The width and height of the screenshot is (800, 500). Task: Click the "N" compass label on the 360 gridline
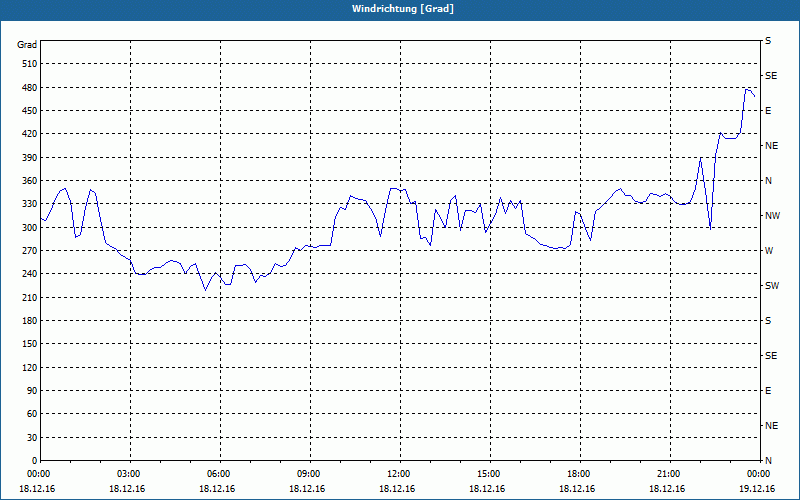768,181
